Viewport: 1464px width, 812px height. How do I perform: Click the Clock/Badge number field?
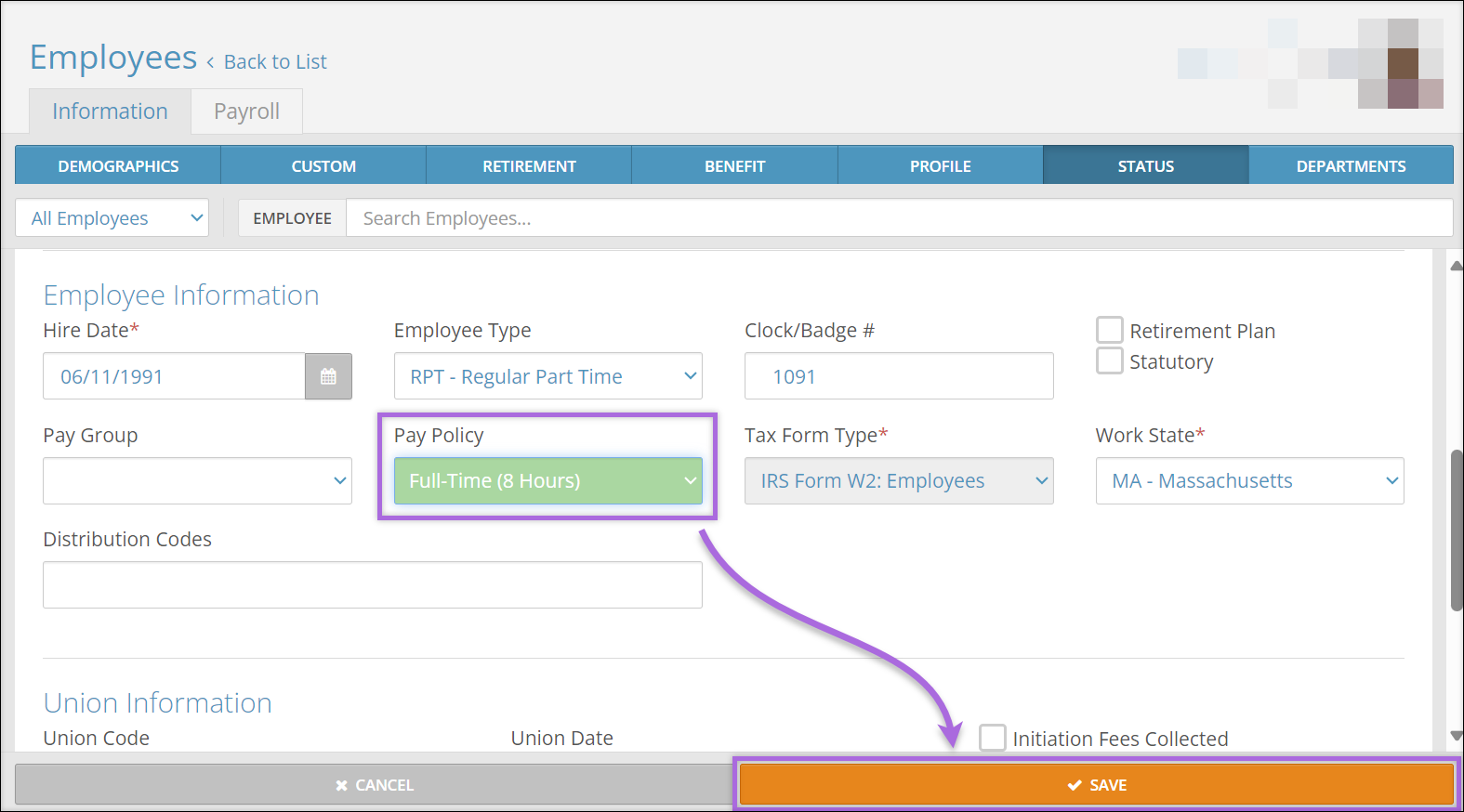[898, 376]
